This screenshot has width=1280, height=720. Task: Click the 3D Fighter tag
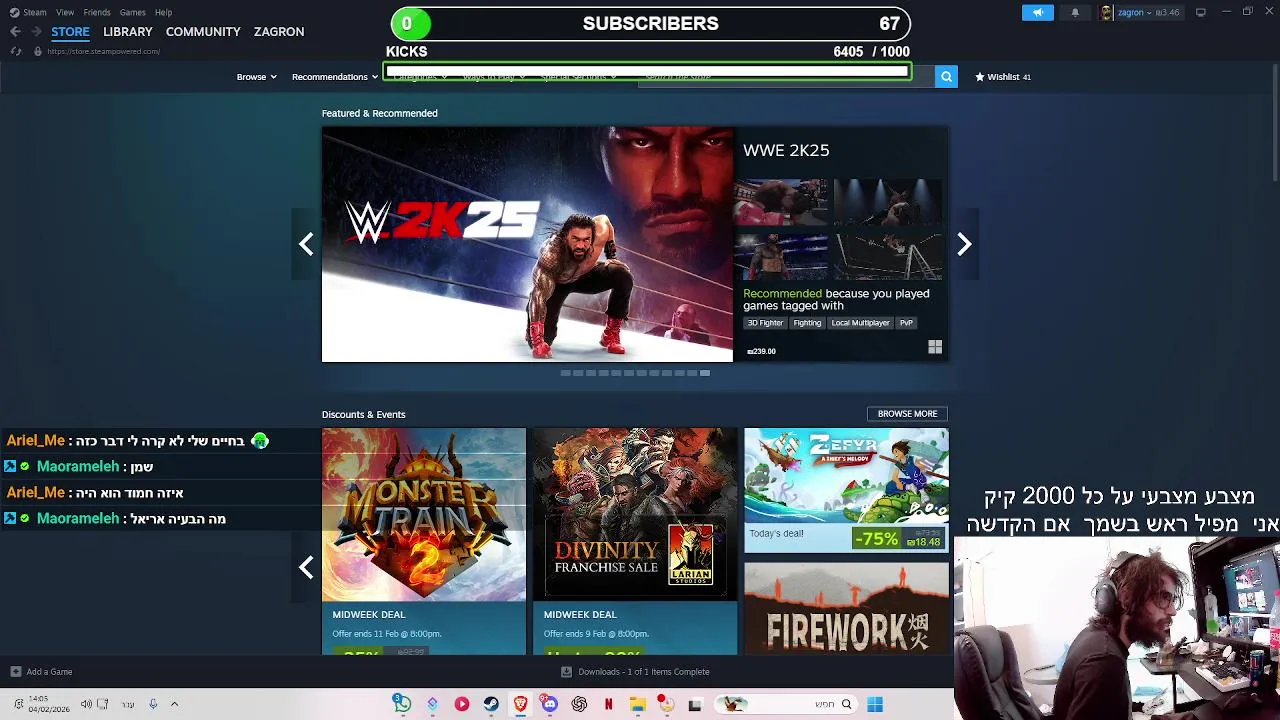(x=765, y=323)
